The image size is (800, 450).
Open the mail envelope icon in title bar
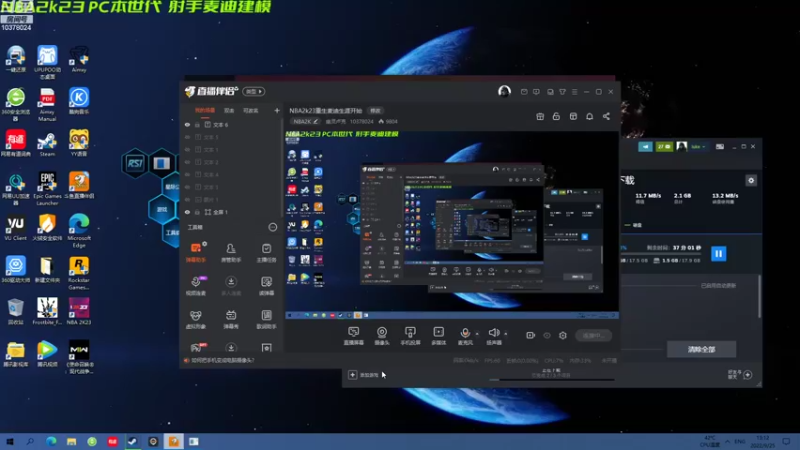point(524,92)
